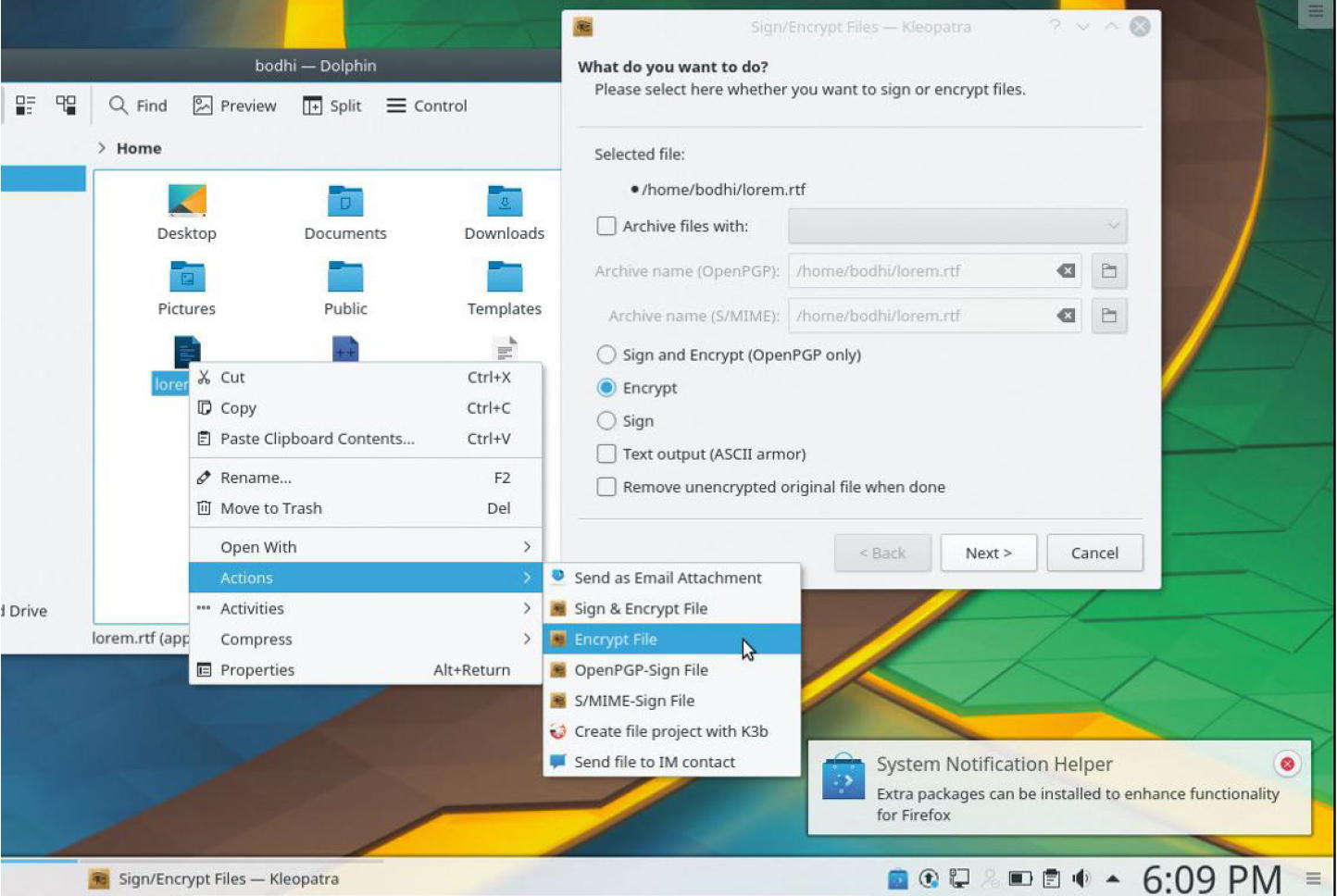
Task: Open Properties from the context menu
Action: click(x=366, y=669)
